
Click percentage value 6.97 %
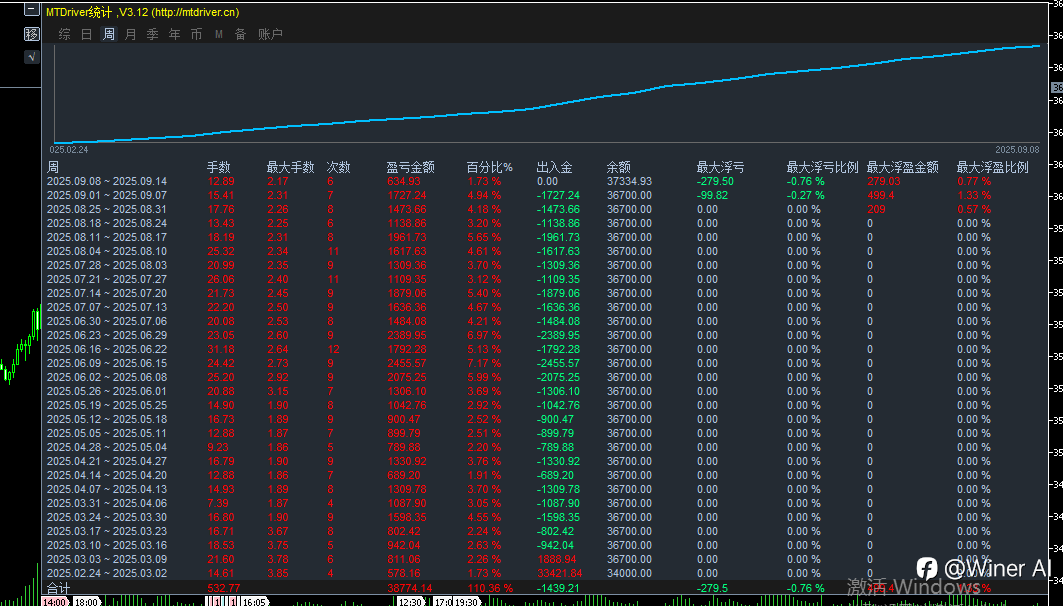pyautogui.click(x=484, y=335)
